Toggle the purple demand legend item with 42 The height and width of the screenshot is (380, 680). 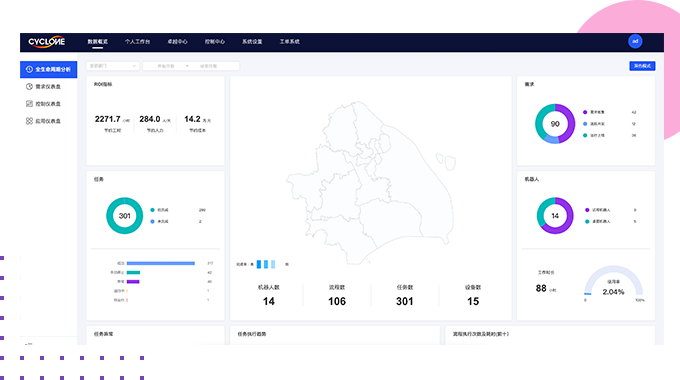coord(609,112)
